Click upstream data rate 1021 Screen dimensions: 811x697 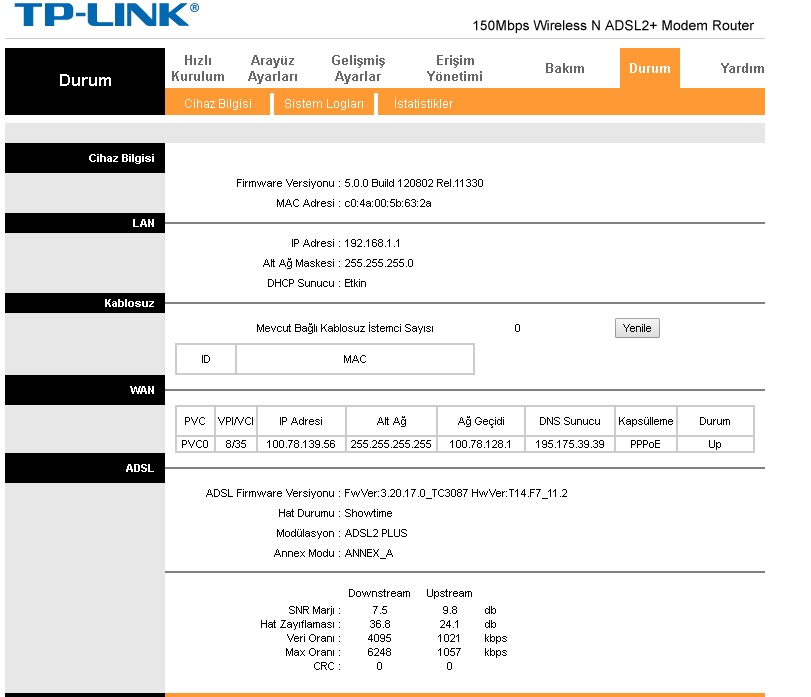(448, 638)
